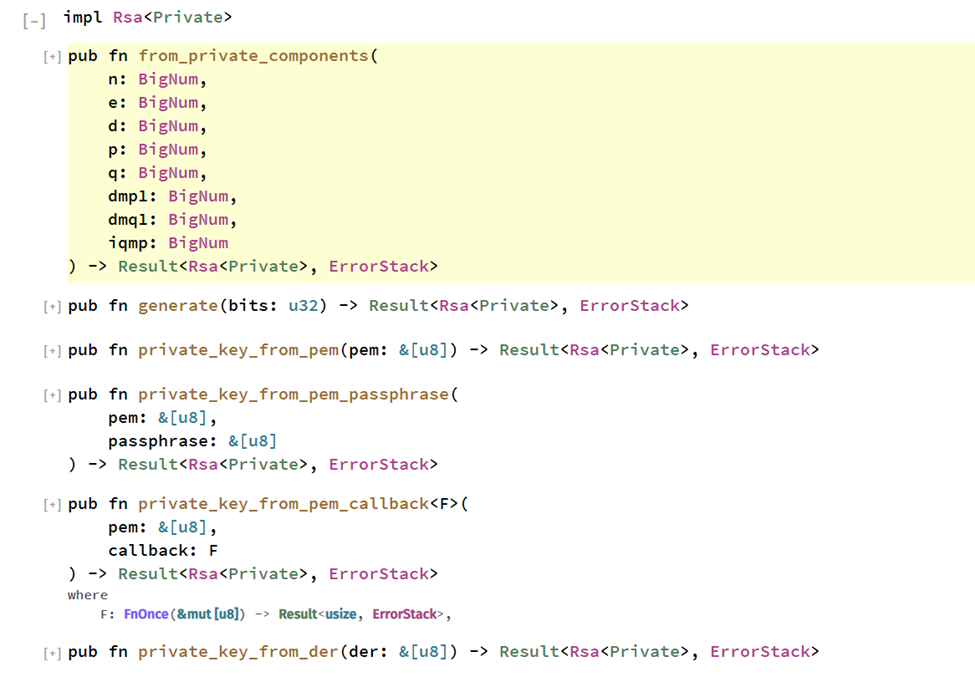Open the BigNum link for parameter iqmp
The image size is (975, 677).
(198, 242)
